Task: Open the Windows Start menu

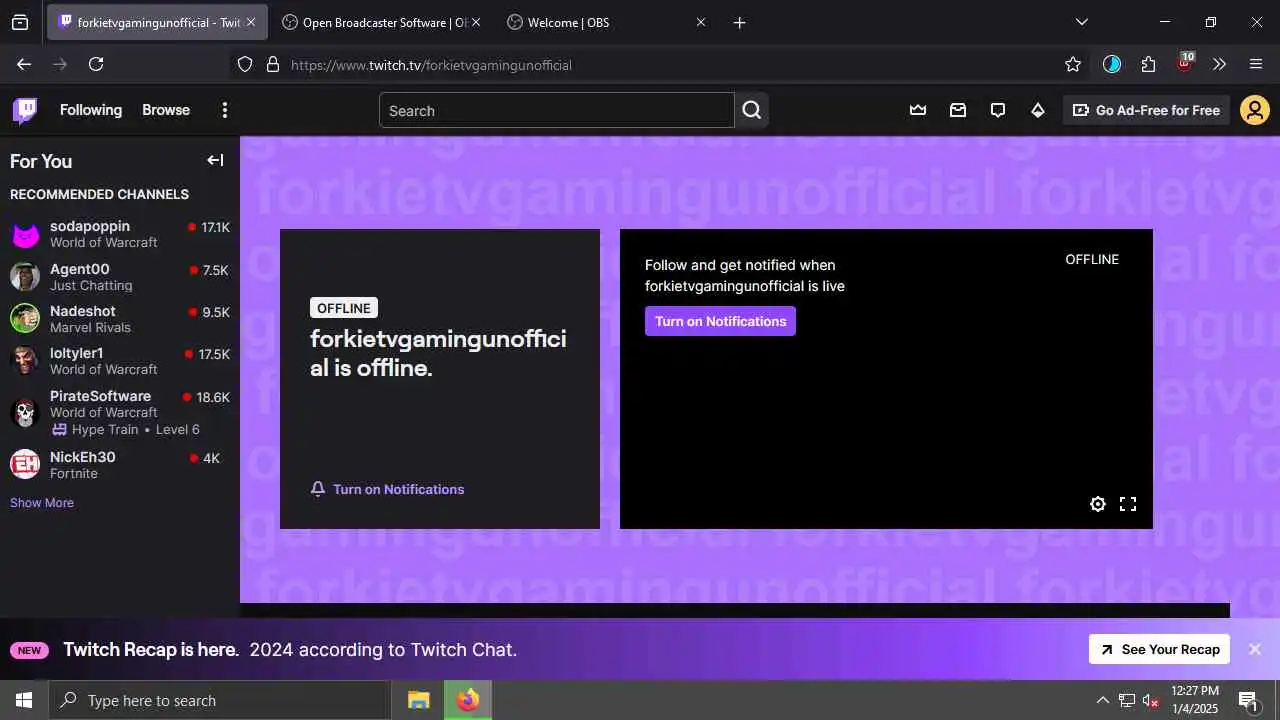Action: tap(24, 700)
